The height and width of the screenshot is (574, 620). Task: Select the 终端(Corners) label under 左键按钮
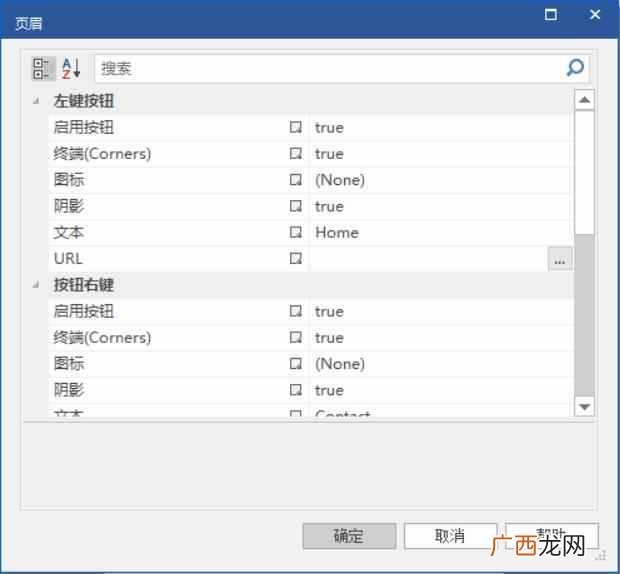point(102,153)
